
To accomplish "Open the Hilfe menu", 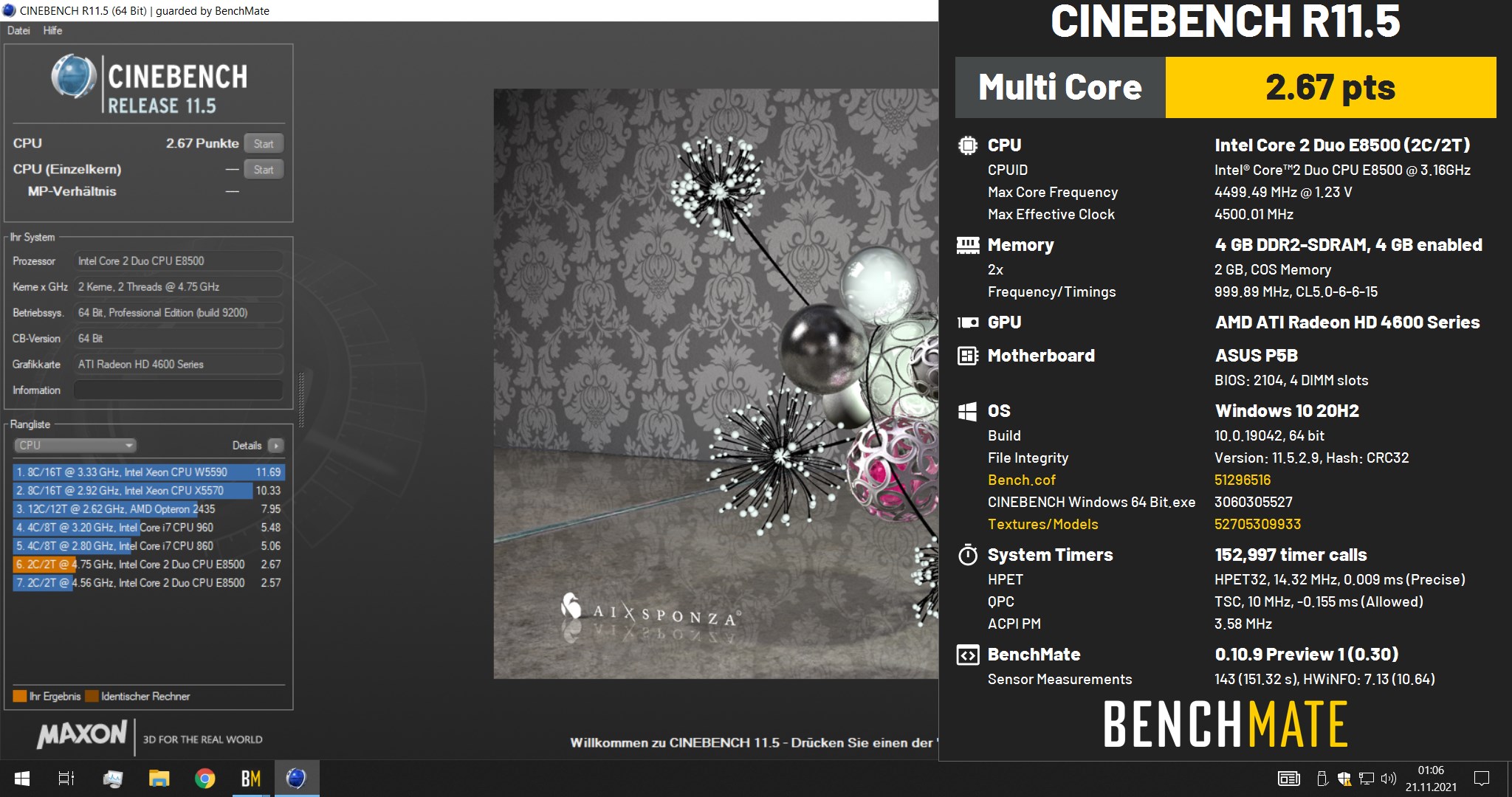I will pyautogui.click(x=52, y=30).
